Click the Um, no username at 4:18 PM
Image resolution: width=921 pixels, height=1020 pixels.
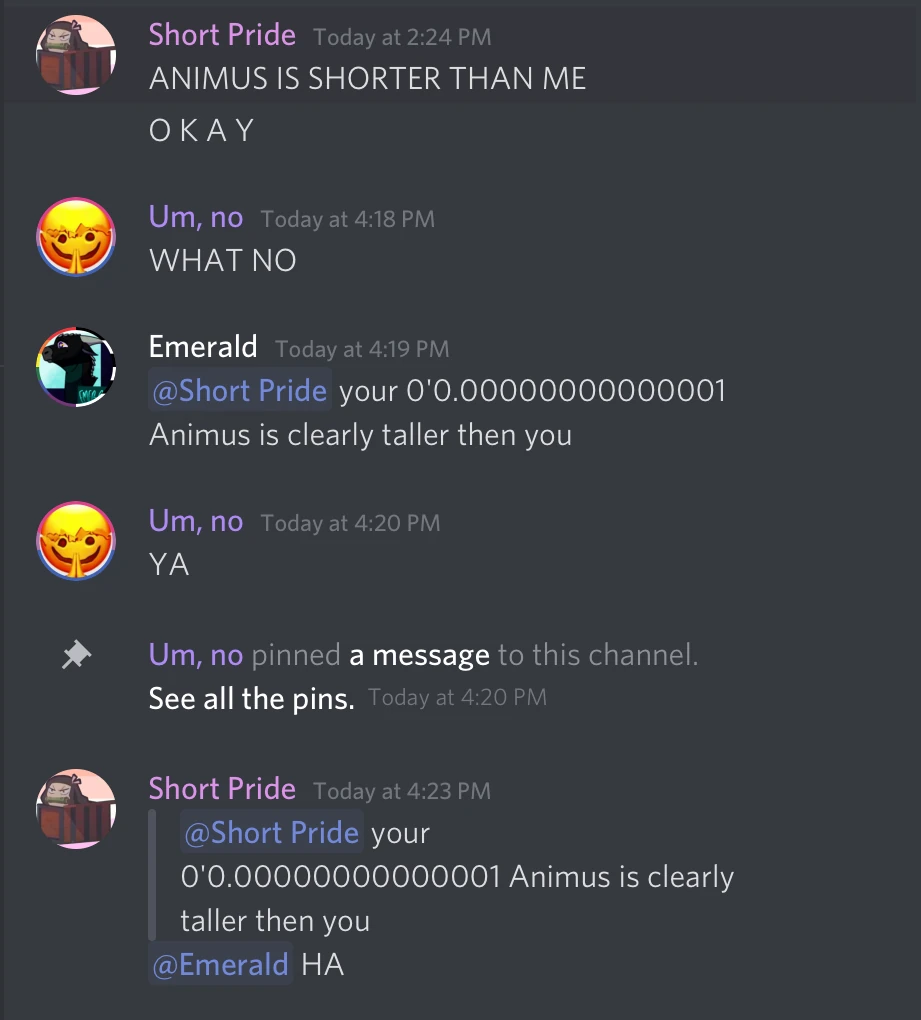click(196, 217)
